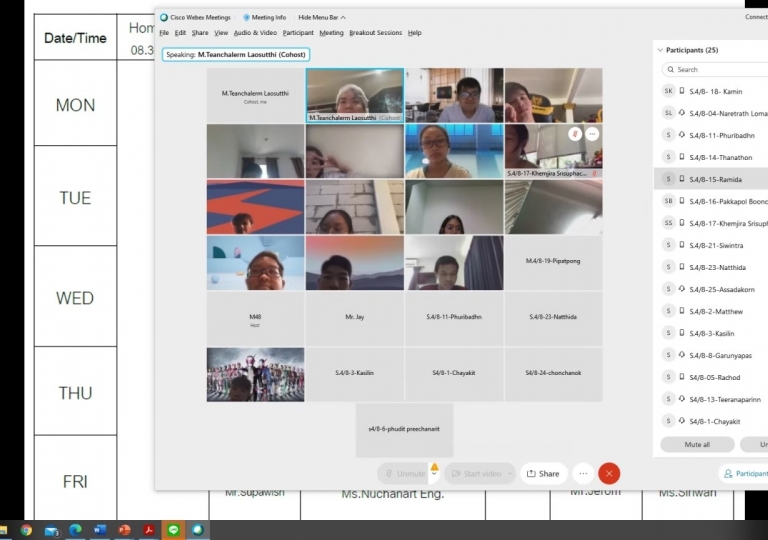Click the participant Search field
Screen dimensions: 768x540
tap(715, 70)
